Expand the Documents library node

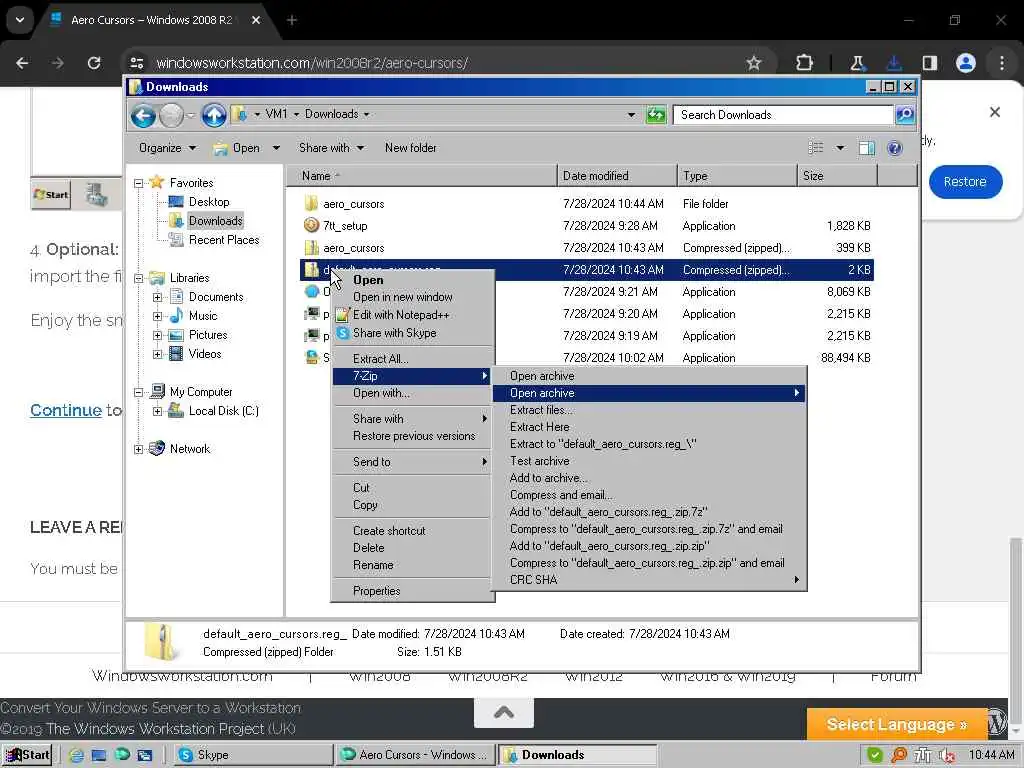pyautogui.click(x=157, y=297)
